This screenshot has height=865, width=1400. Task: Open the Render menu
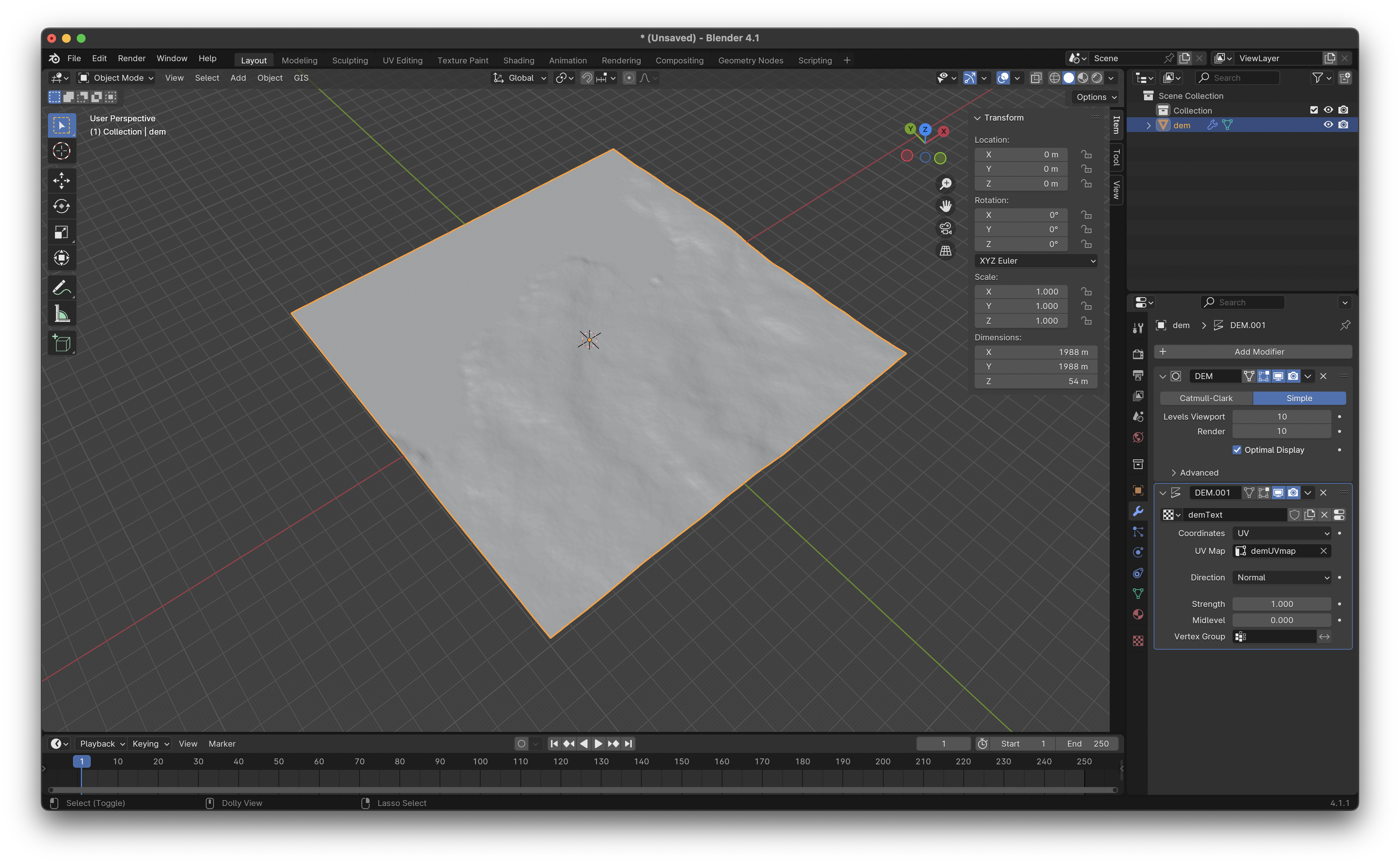(x=132, y=58)
